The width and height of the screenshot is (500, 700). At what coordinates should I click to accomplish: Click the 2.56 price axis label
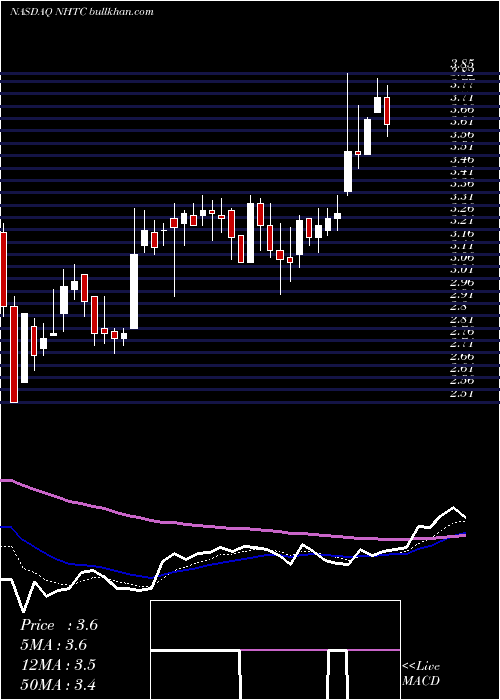coord(462,381)
